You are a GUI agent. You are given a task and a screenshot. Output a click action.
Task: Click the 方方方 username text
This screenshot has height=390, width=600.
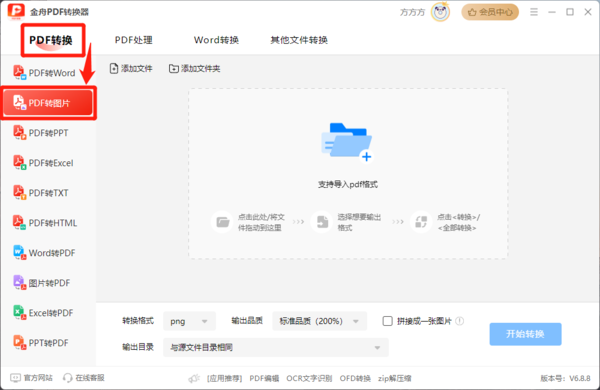pyautogui.click(x=412, y=13)
